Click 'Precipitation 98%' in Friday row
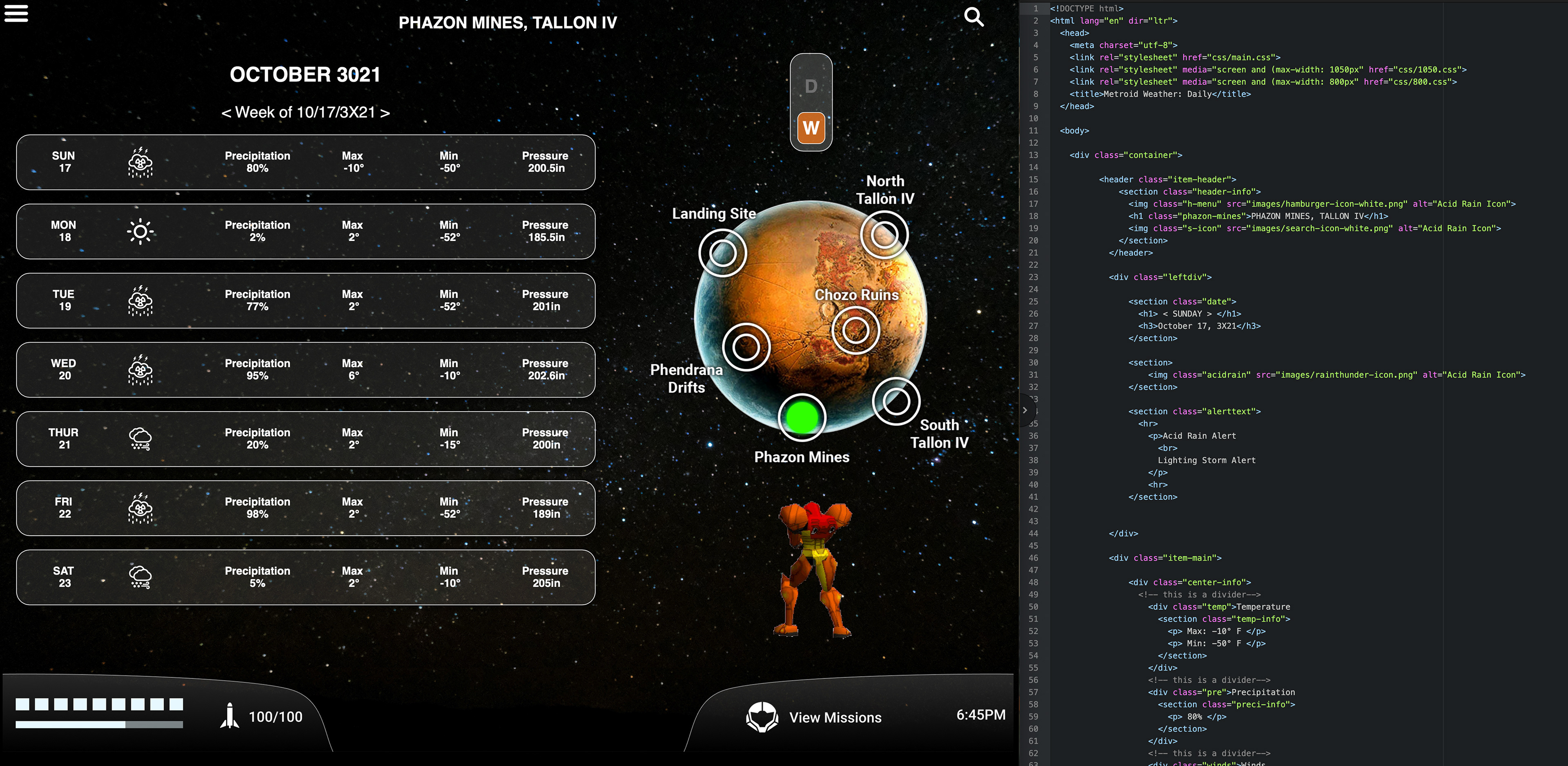Image resolution: width=1568 pixels, height=766 pixels. pyautogui.click(x=258, y=508)
